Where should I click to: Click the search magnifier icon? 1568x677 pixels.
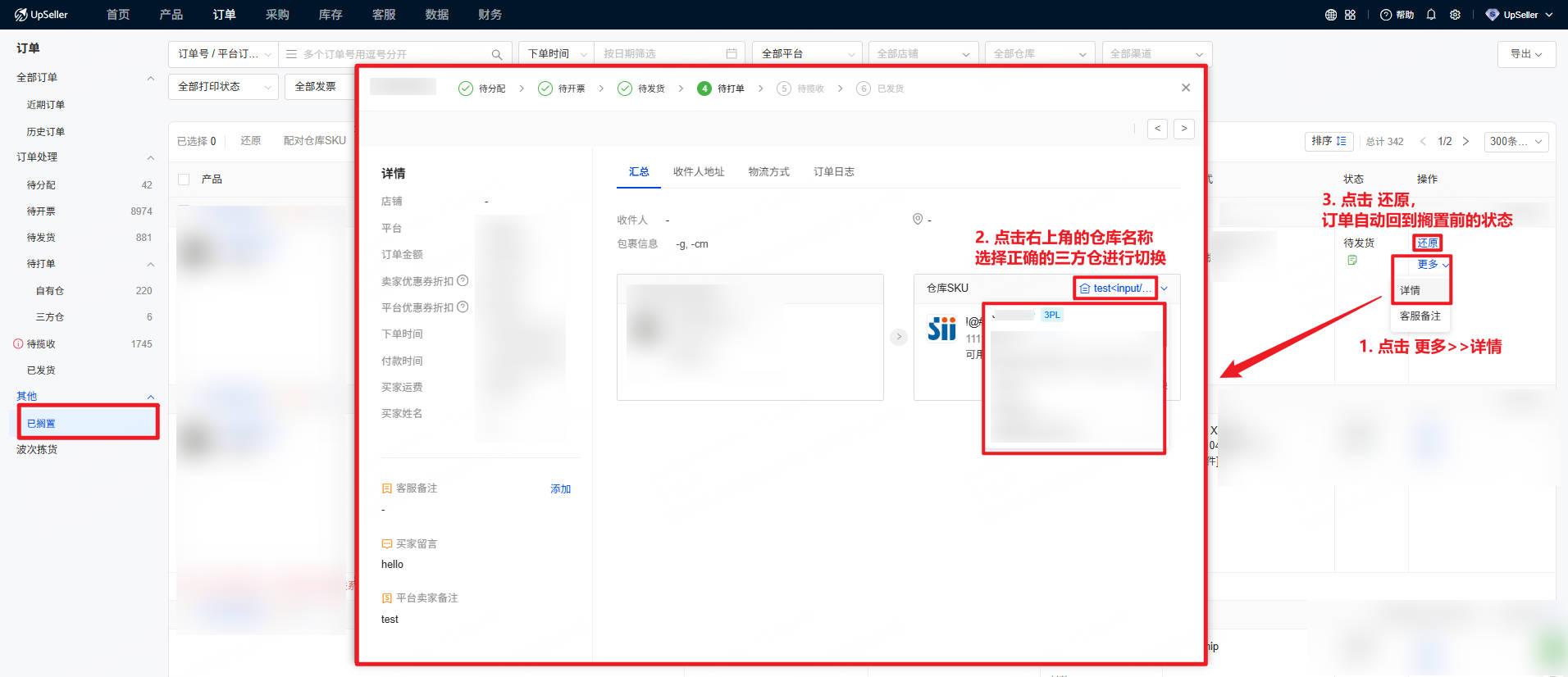coord(497,54)
